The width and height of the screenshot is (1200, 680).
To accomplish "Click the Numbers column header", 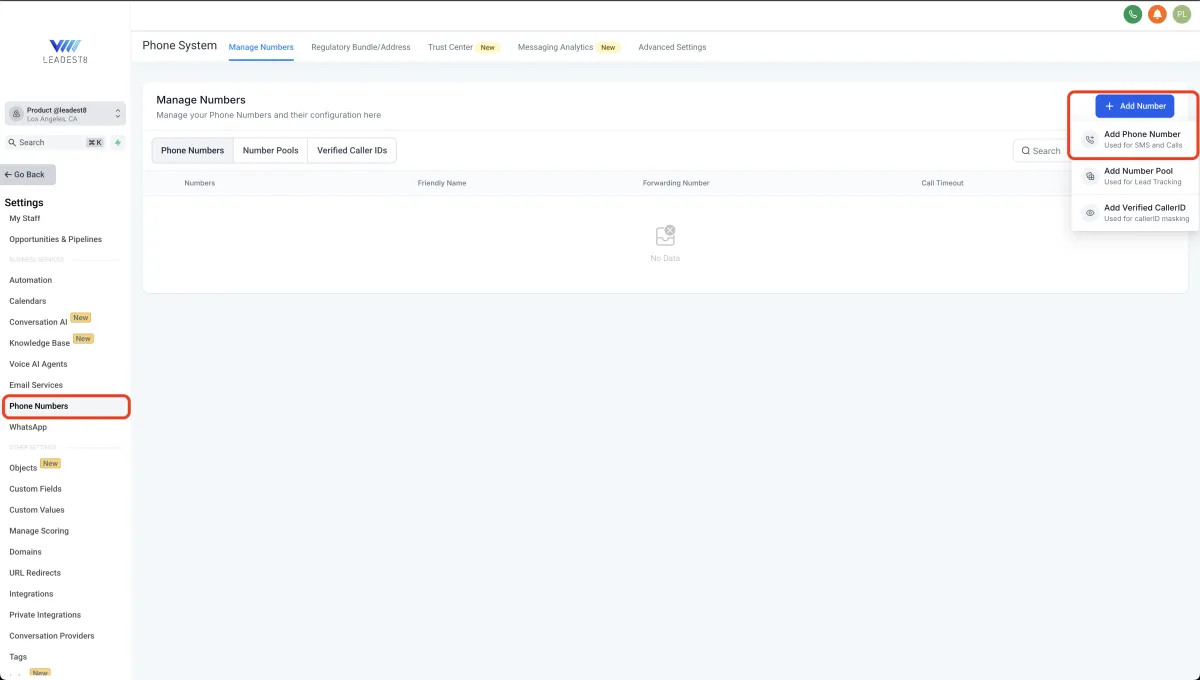I will coord(199,183).
